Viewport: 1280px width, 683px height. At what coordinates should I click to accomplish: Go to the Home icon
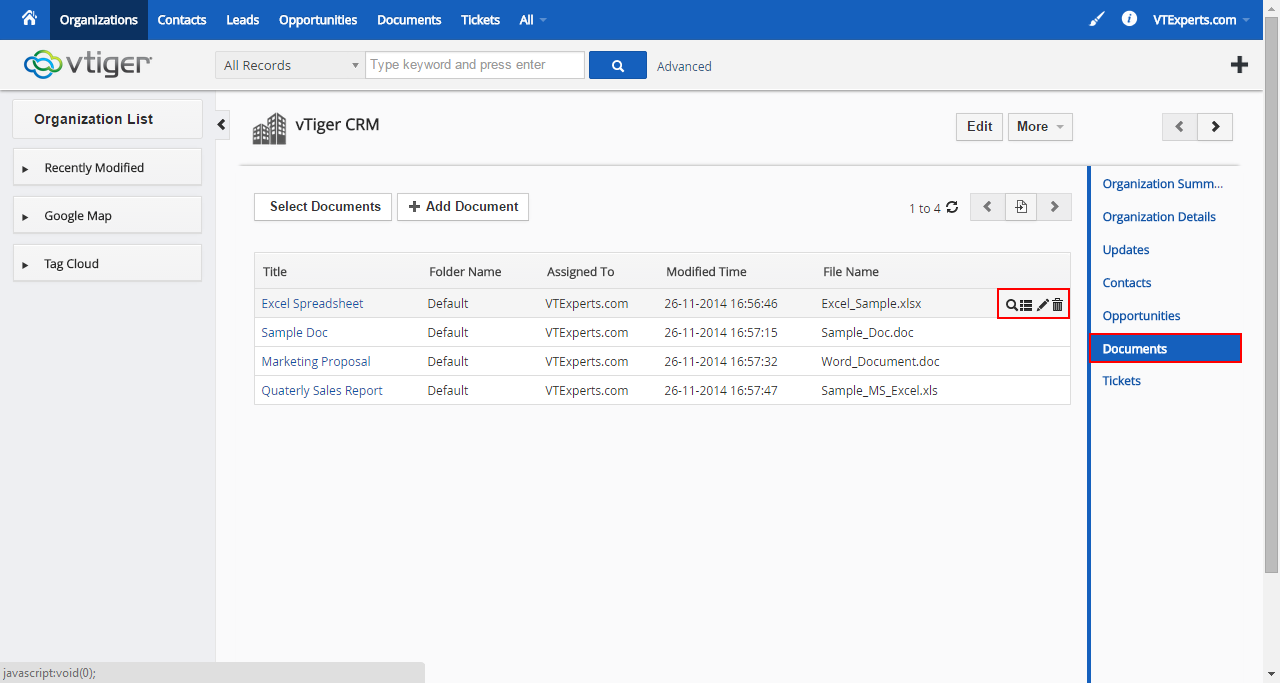click(29, 18)
